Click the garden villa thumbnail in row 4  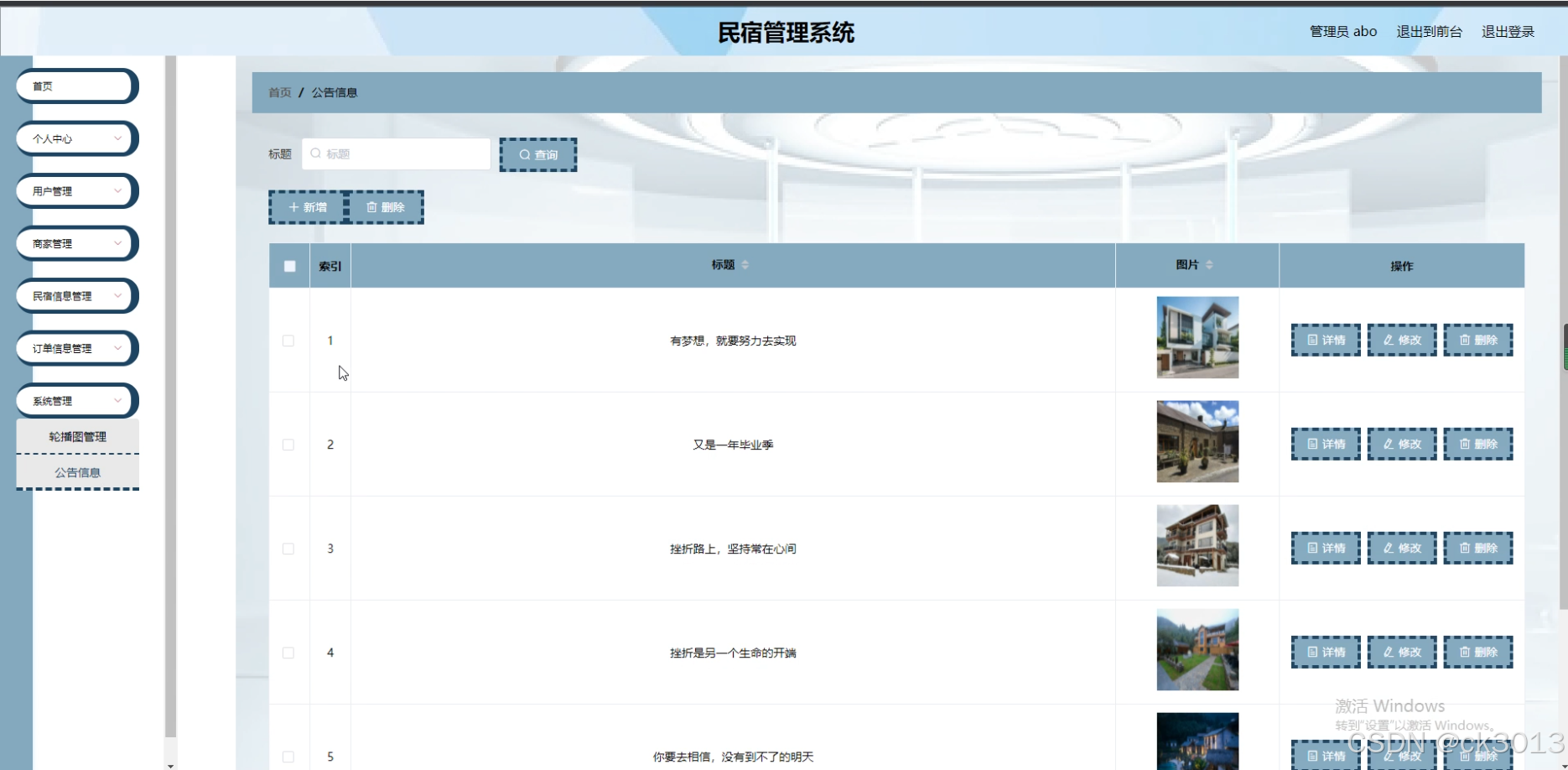1197,649
